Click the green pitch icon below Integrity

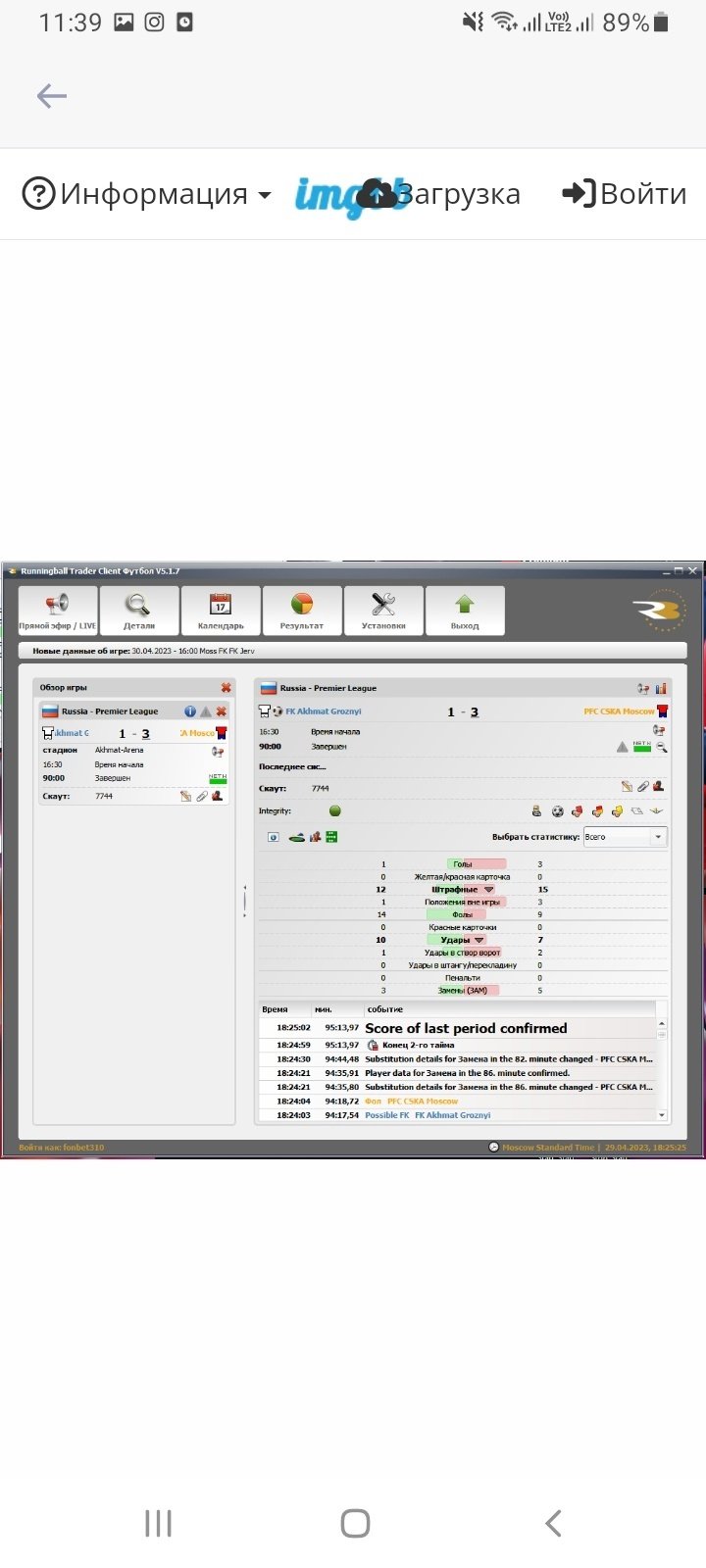coord(296,837)
